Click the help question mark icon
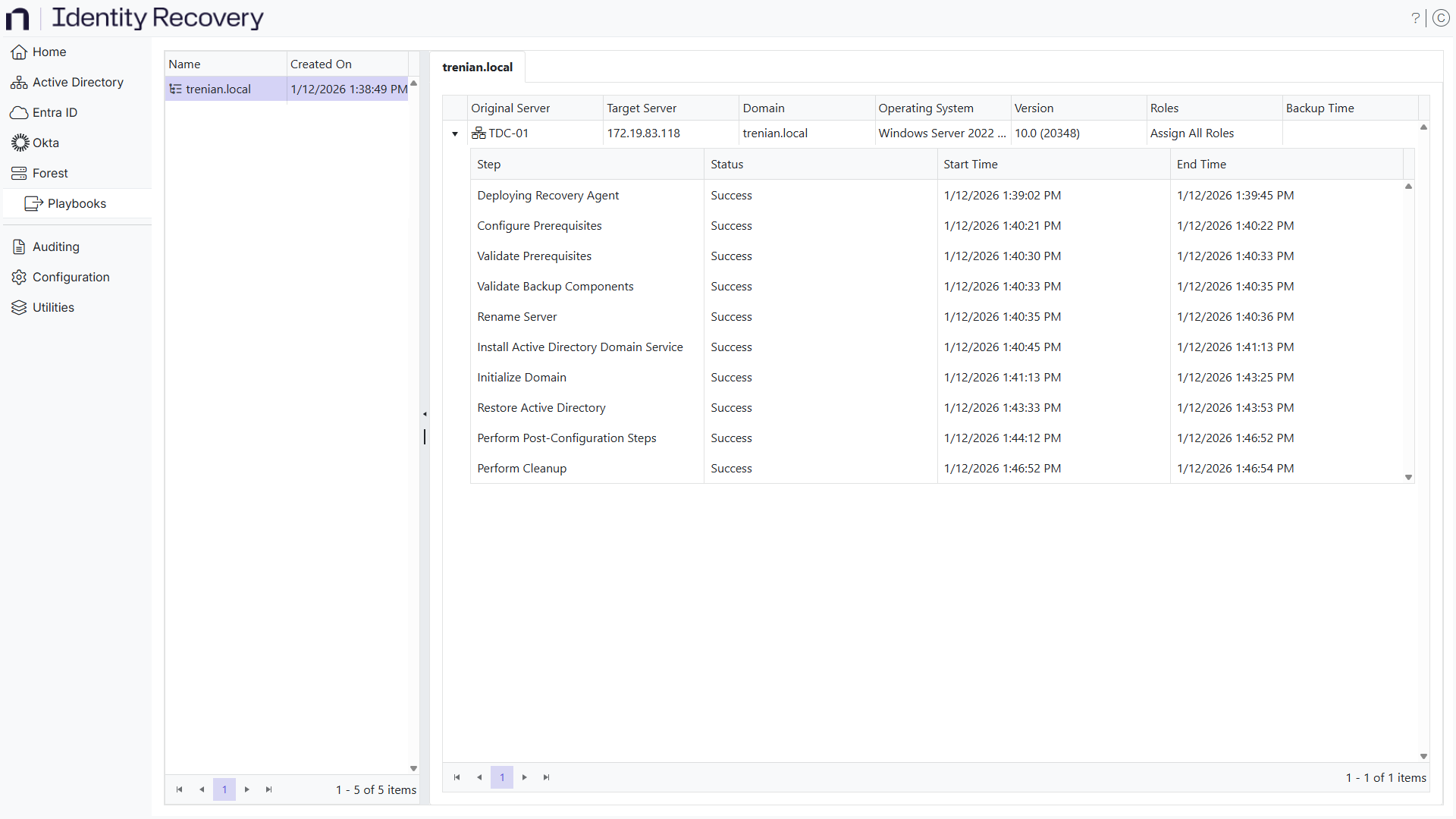Screen dimensions: 1456x819 click(x=1415, y=18)
